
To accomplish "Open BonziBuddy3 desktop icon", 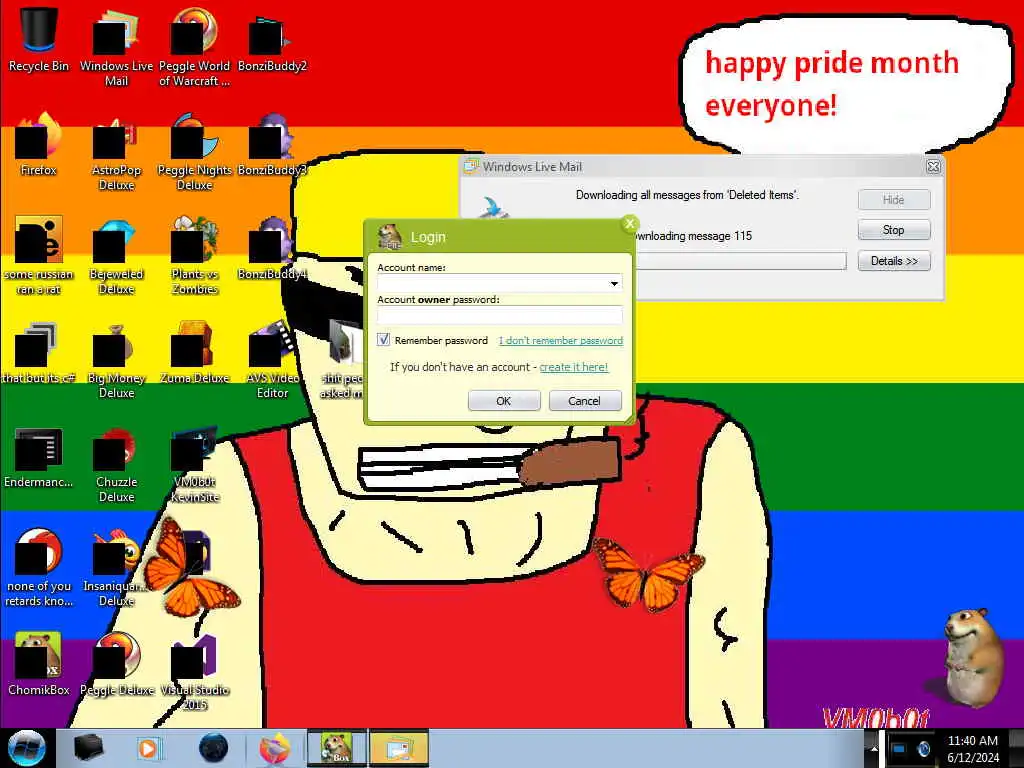I will 272,144.
